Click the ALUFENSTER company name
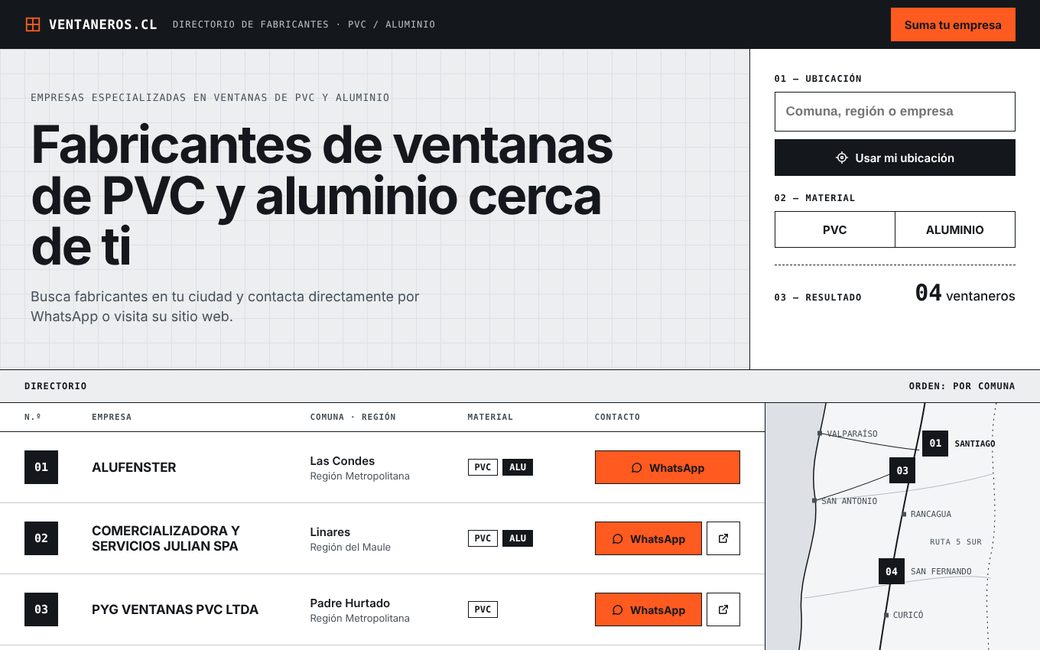This screenshot has height=650, width=1040. coord(134,468)
